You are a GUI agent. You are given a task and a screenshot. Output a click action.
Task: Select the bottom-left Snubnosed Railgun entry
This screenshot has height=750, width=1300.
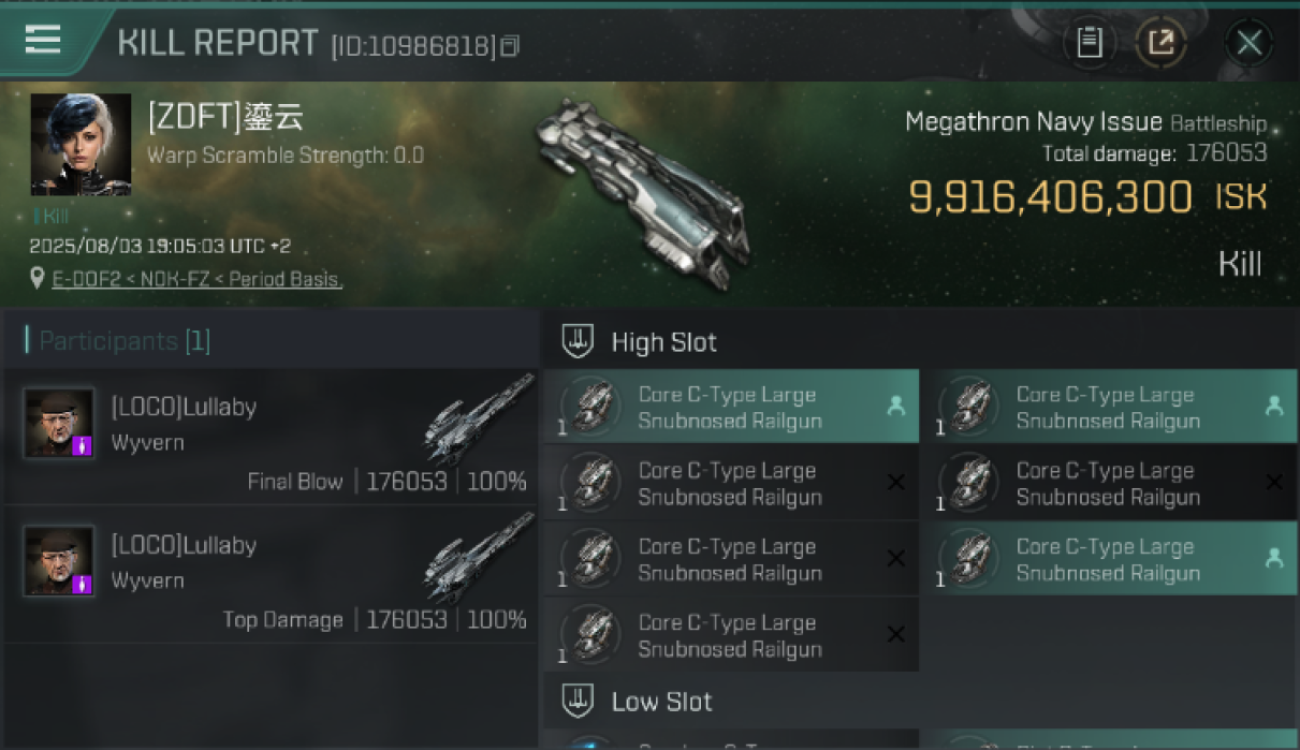731,635
